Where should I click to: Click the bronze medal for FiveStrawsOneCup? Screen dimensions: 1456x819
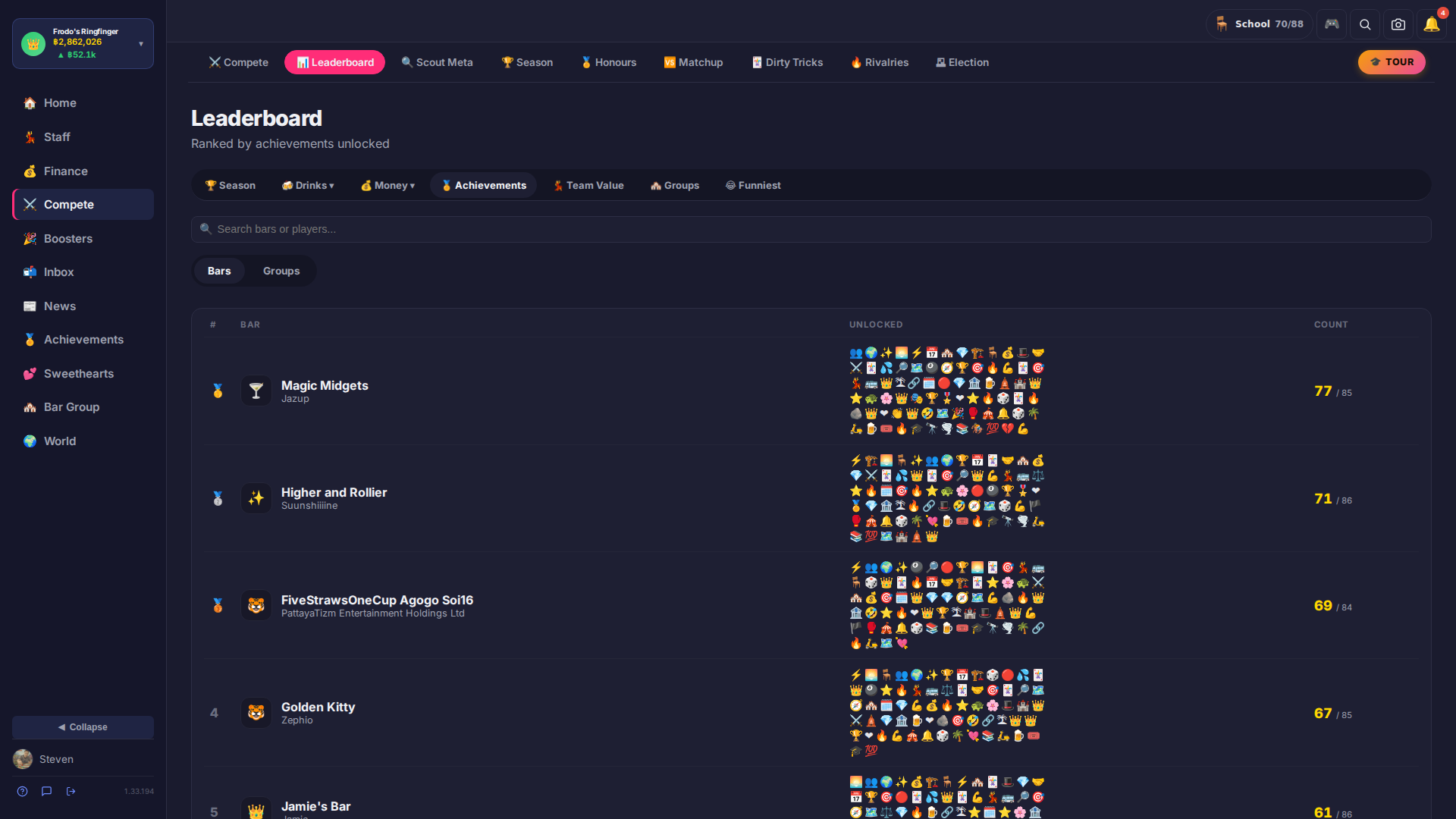click(x=218, y=606)
